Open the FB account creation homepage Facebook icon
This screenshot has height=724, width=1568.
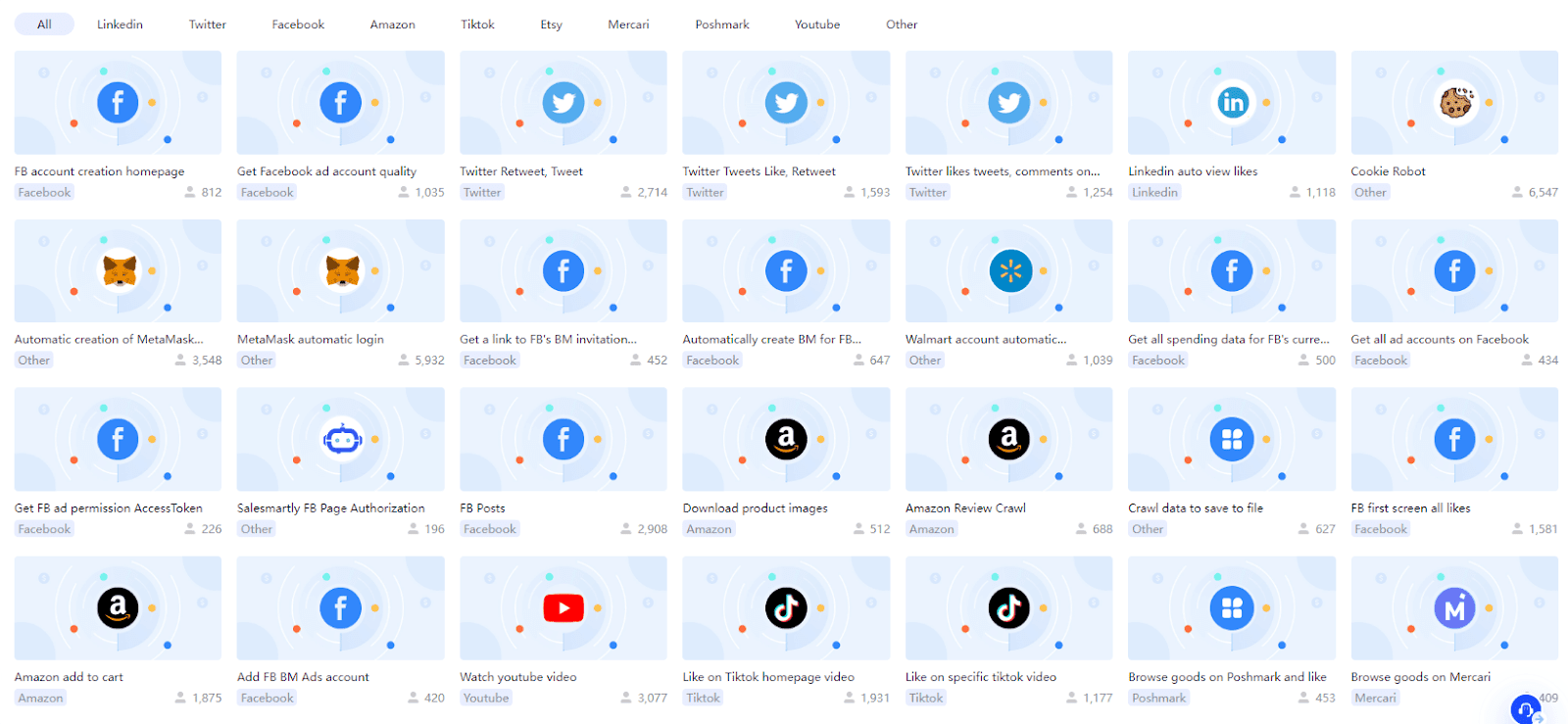118,102
